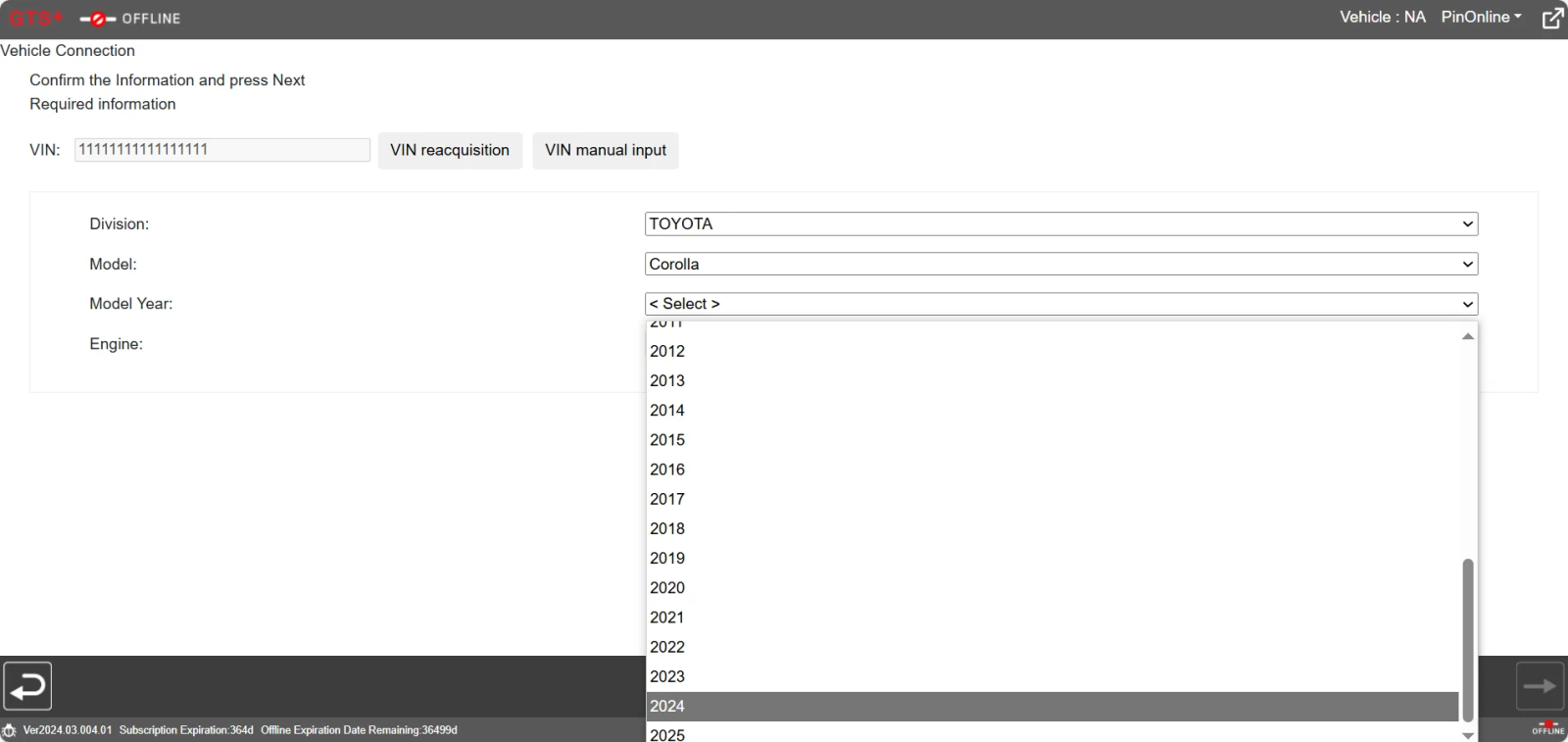Collapse the Model Year select box

(1060, 304)
